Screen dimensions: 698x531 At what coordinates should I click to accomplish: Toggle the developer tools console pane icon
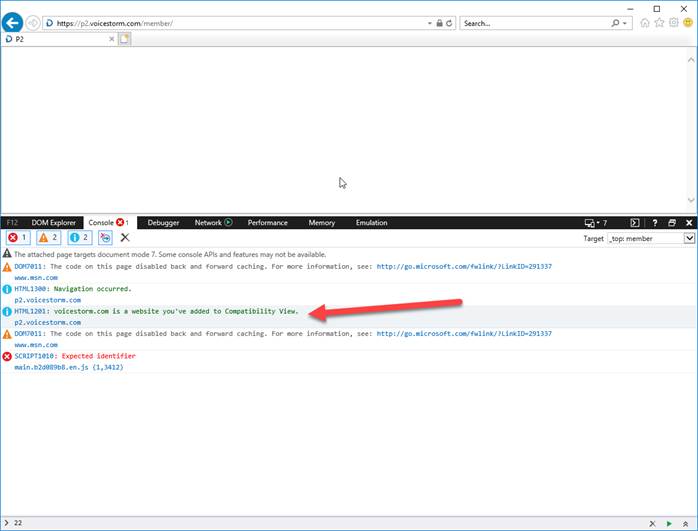[x=635, y=223]
